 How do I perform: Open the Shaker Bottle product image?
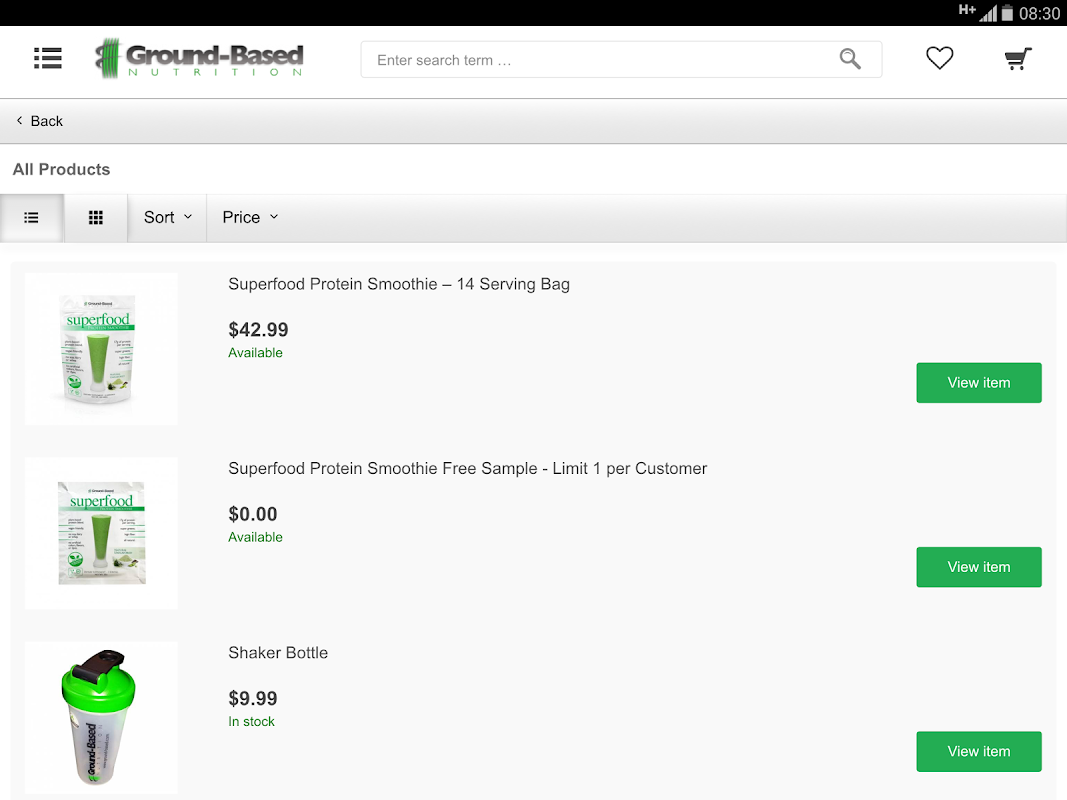[x=101, y=718]
